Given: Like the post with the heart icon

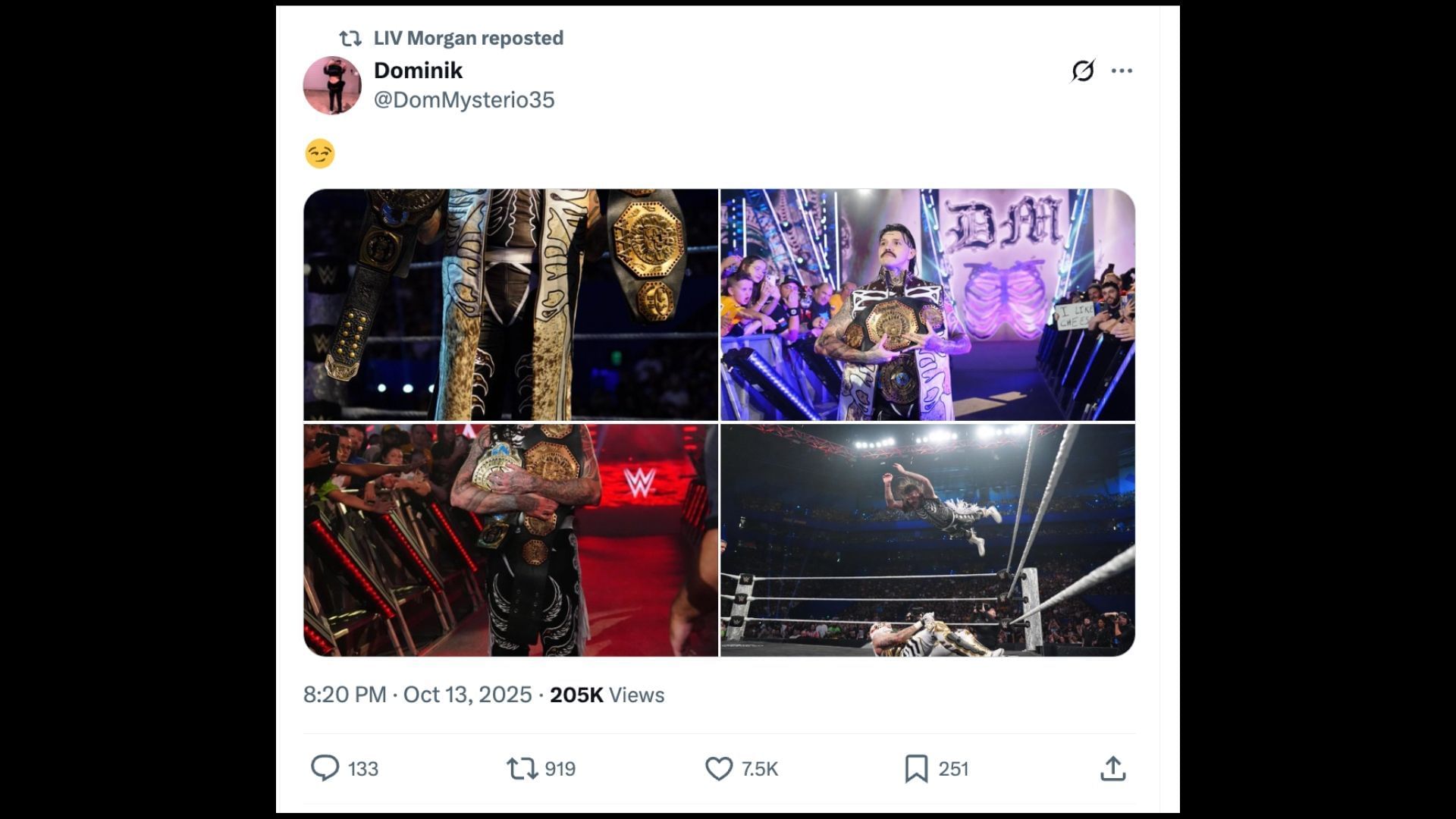Looking at the screenshot, I should point(718,768).
